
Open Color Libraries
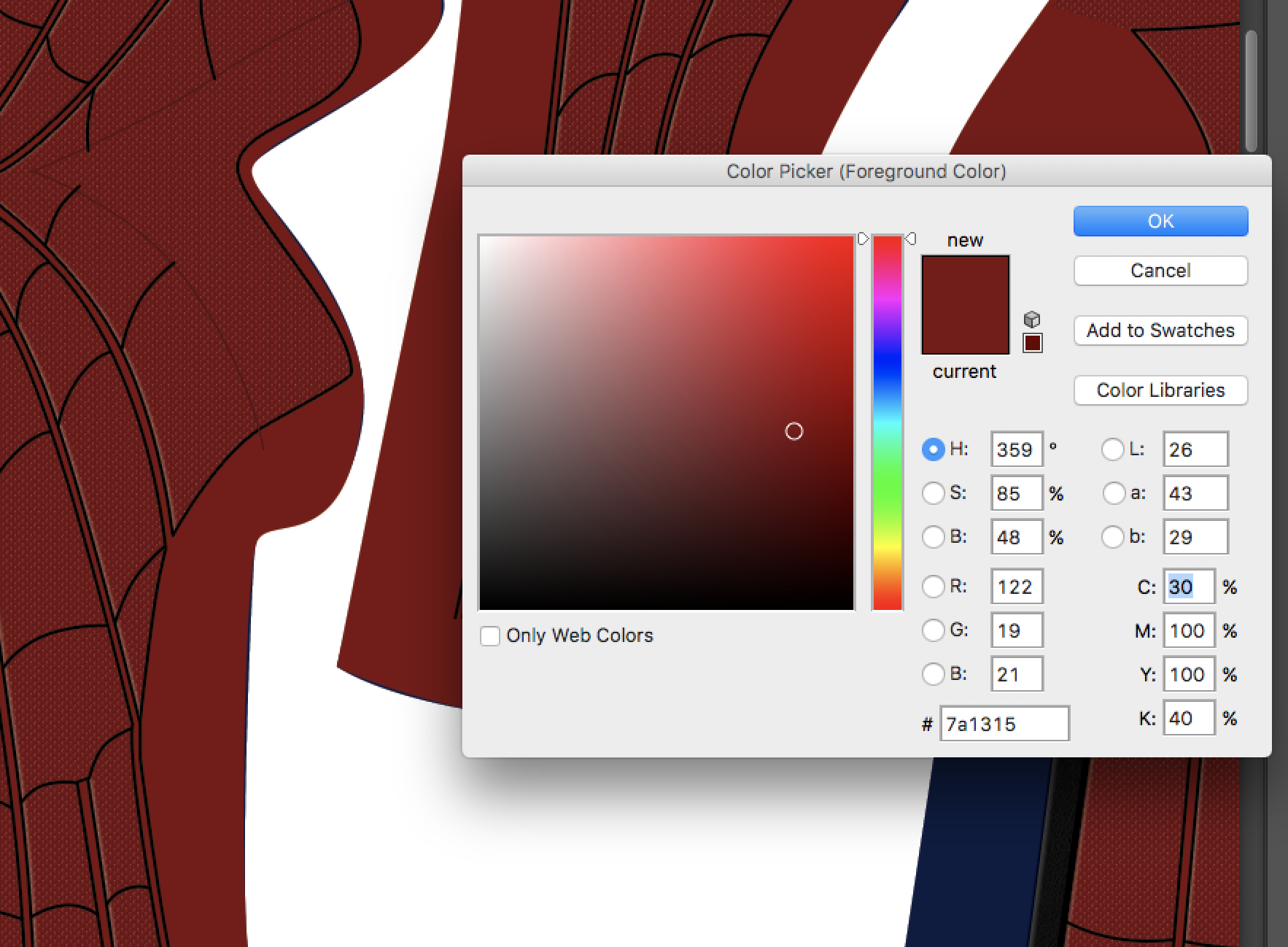tap(1160, 390)
